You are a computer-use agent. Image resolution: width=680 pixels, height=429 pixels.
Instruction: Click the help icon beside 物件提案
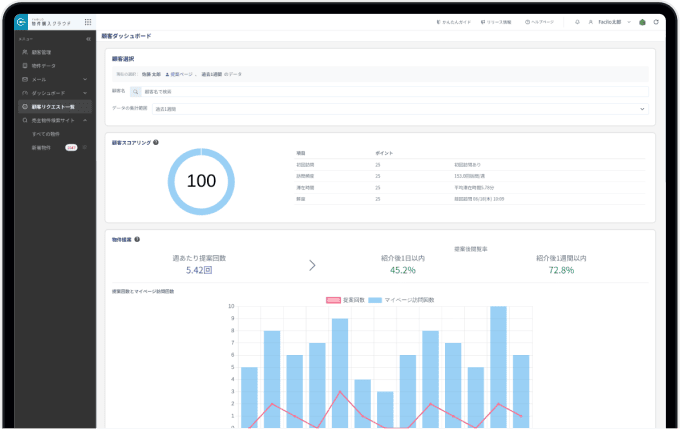pos(137,239)
